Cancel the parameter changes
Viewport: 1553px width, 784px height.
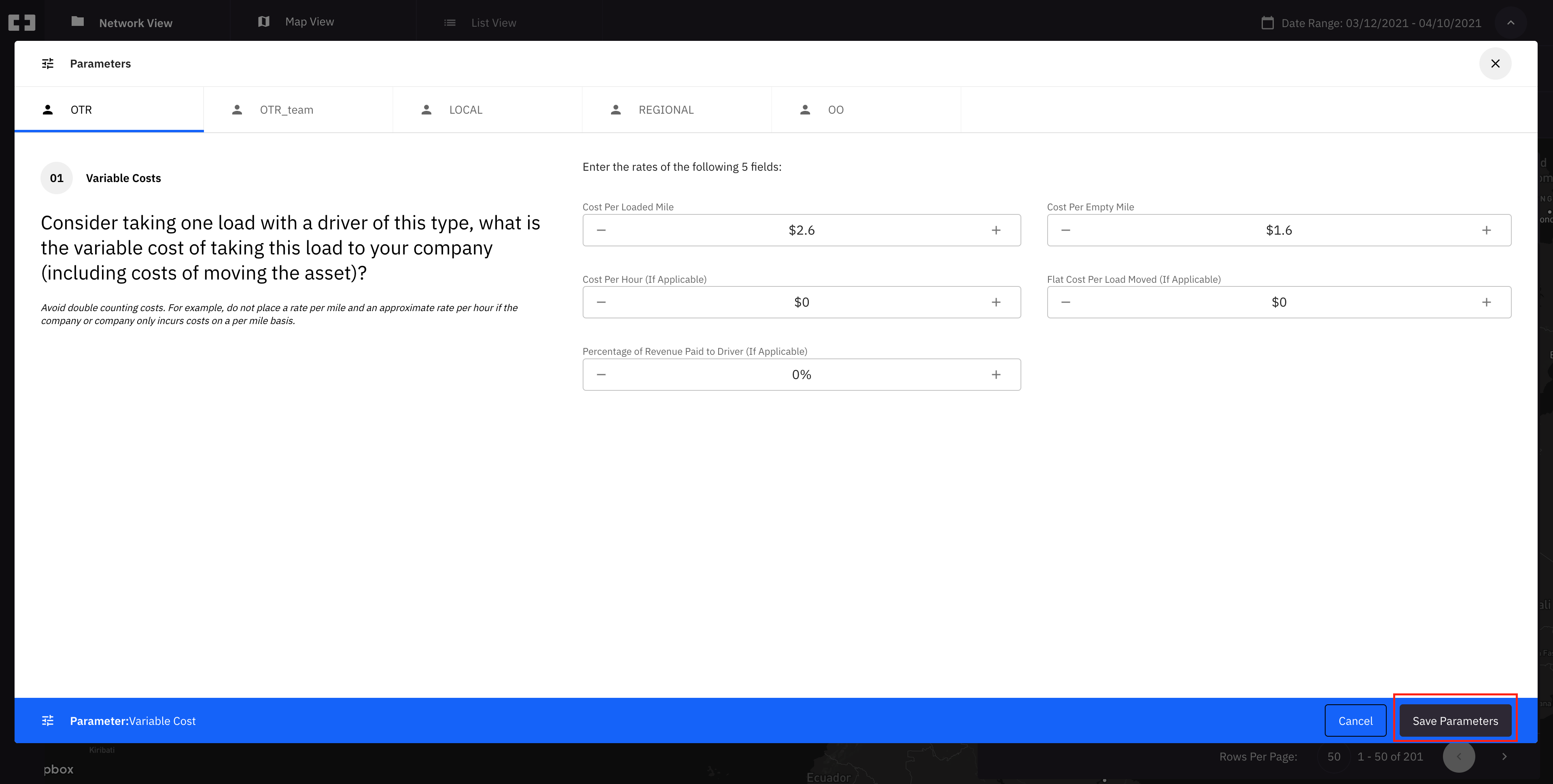tap(1355, 721)
